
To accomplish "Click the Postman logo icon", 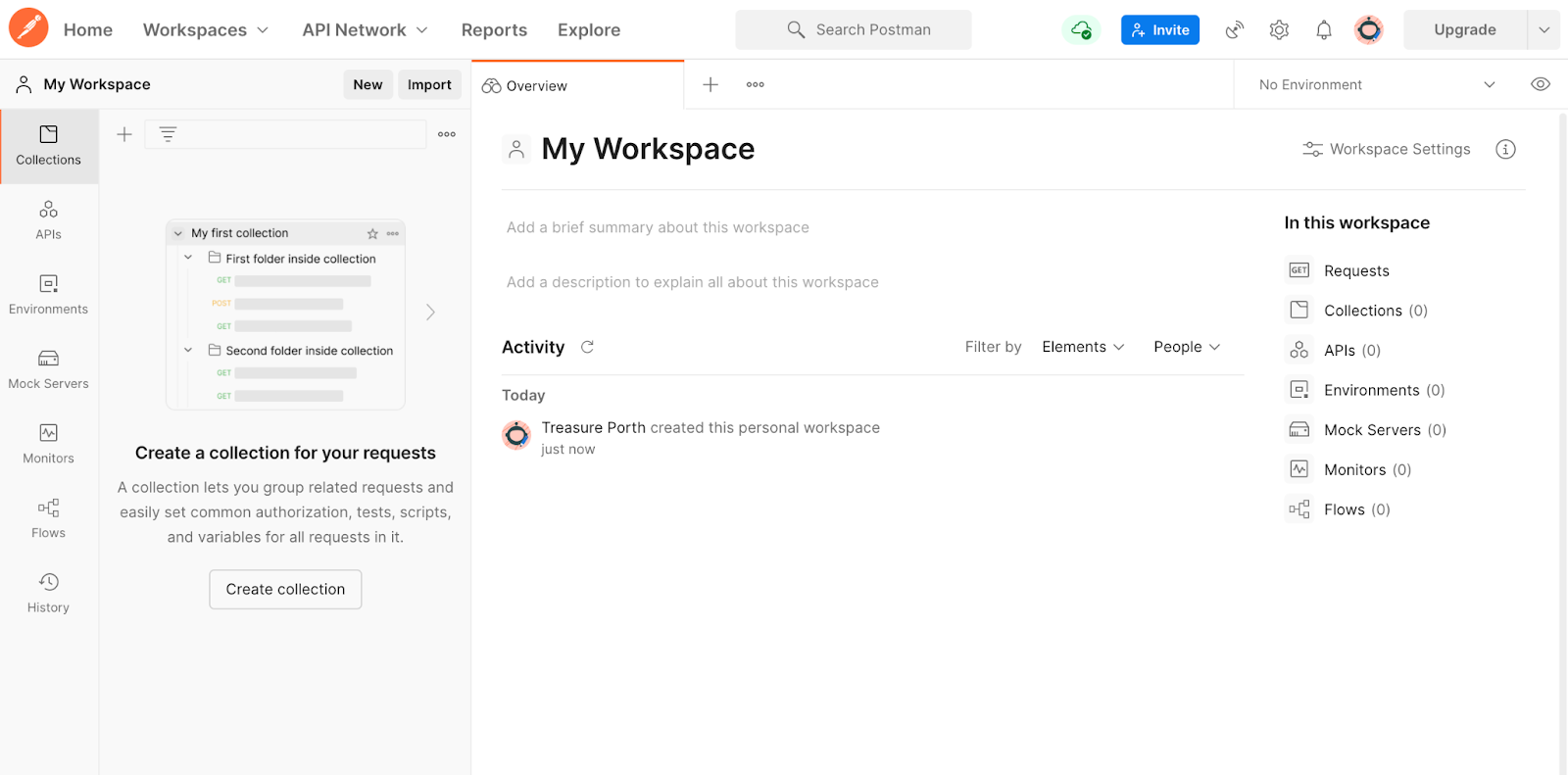I will tap(28, 28).
